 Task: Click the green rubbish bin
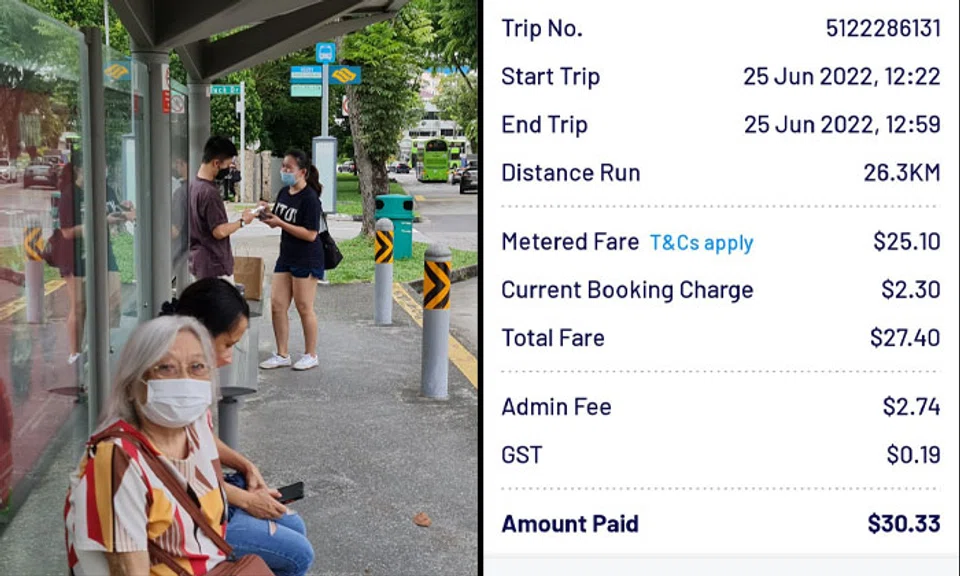pos(396,225)
